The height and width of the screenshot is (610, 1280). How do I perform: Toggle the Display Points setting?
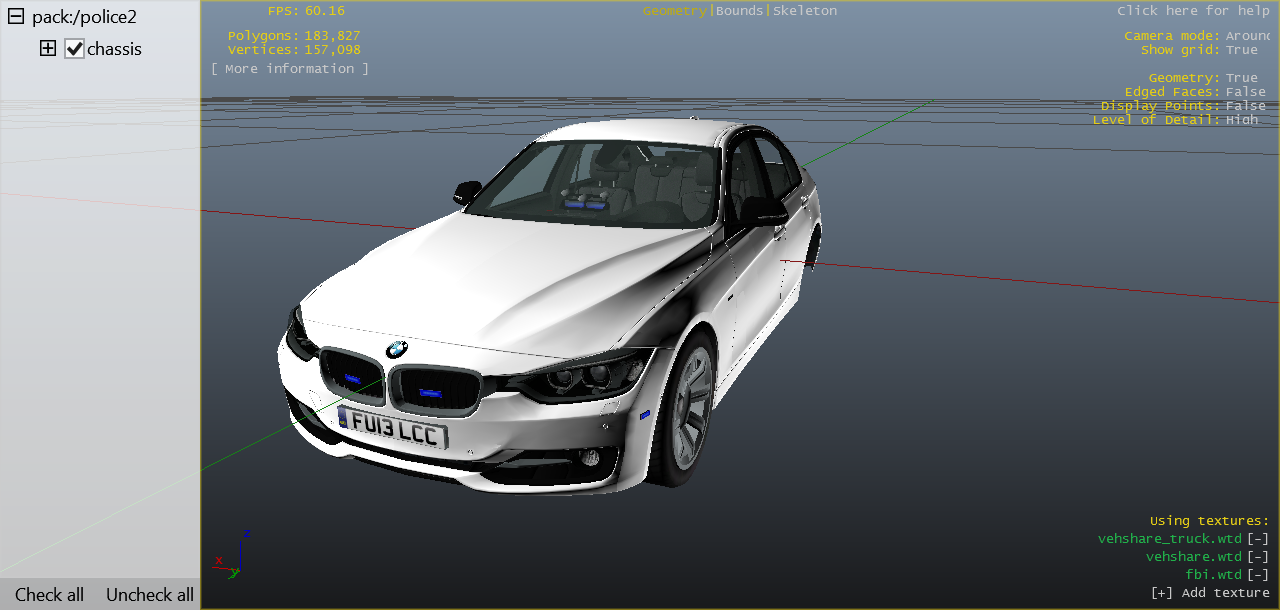click(1245, 106)
